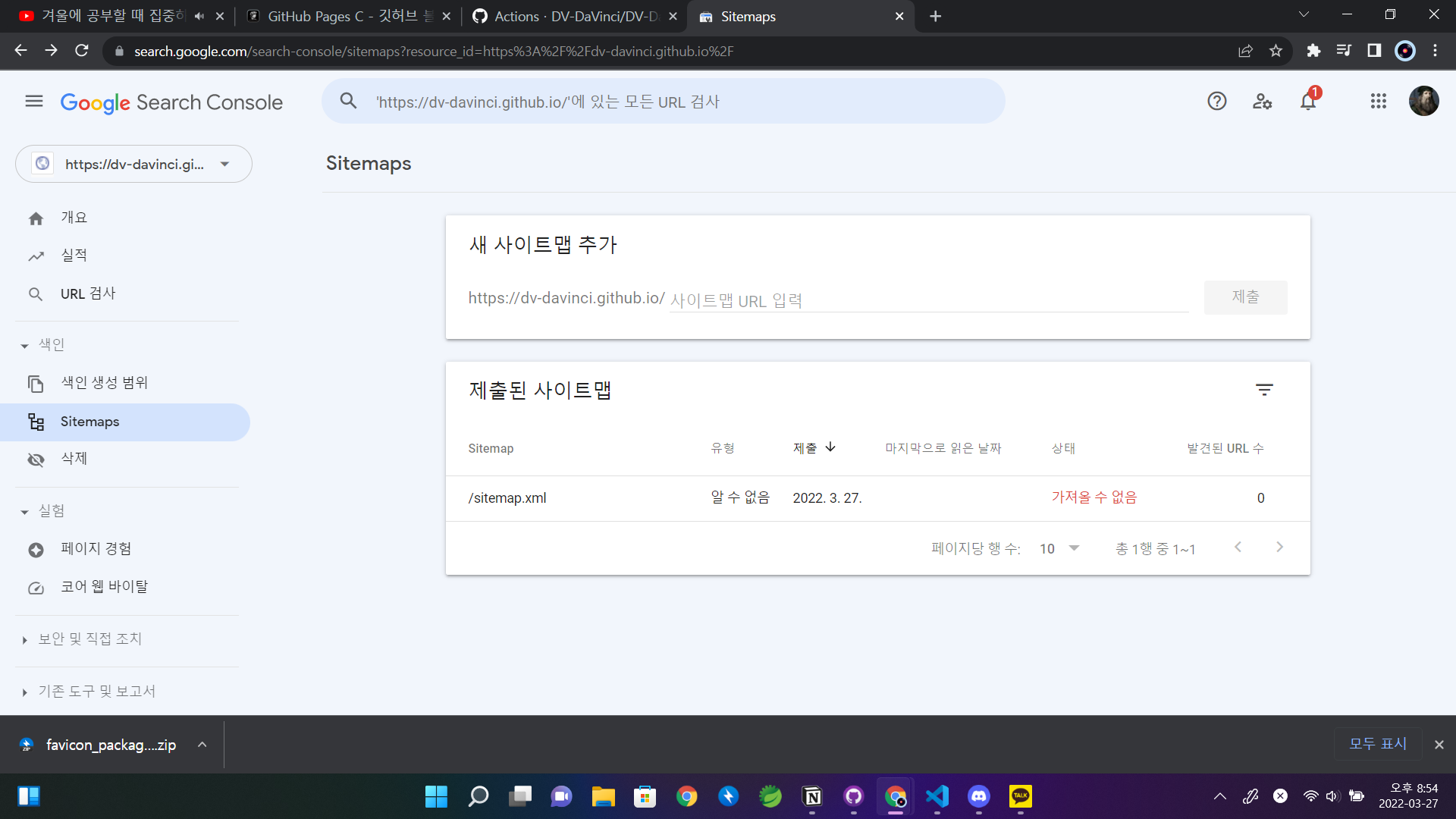The image size is (1456, 819).
Task: Open the rows per page dropdown
Action: tap(1056, 548)
